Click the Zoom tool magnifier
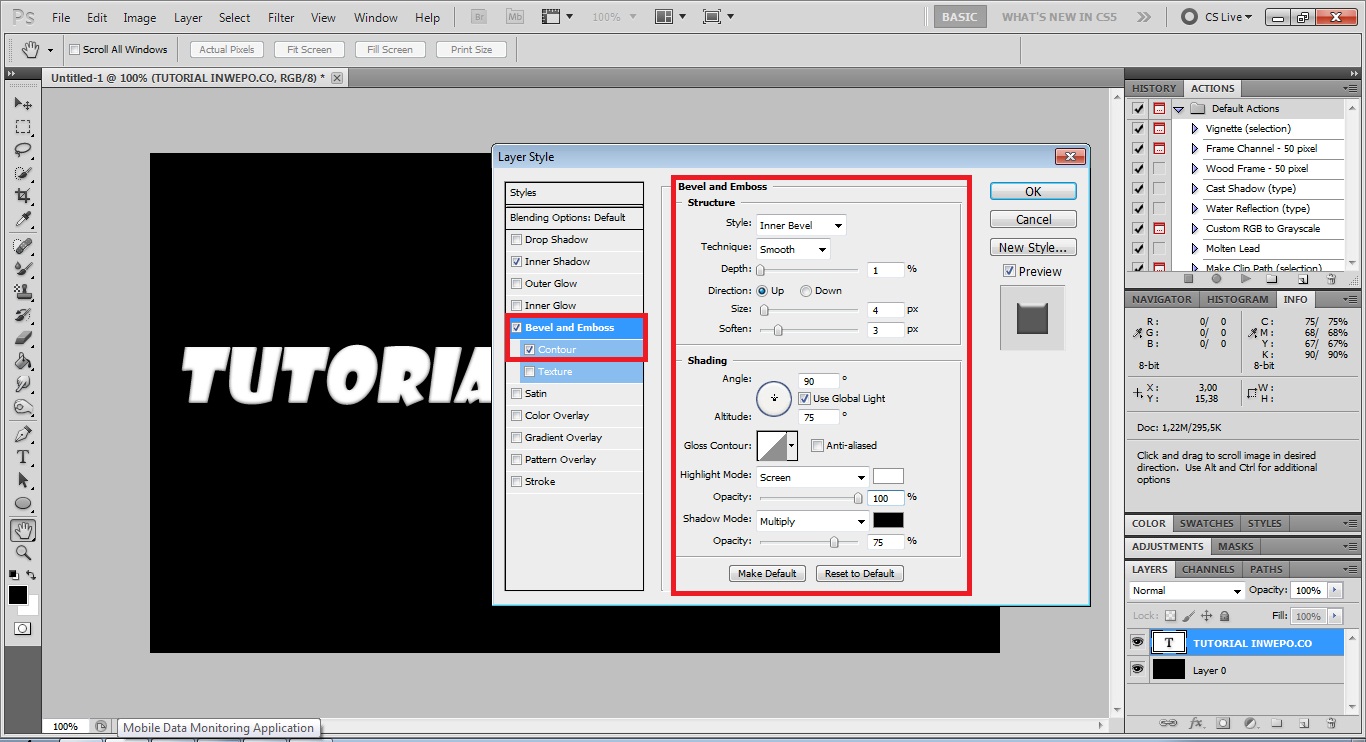 22,553
